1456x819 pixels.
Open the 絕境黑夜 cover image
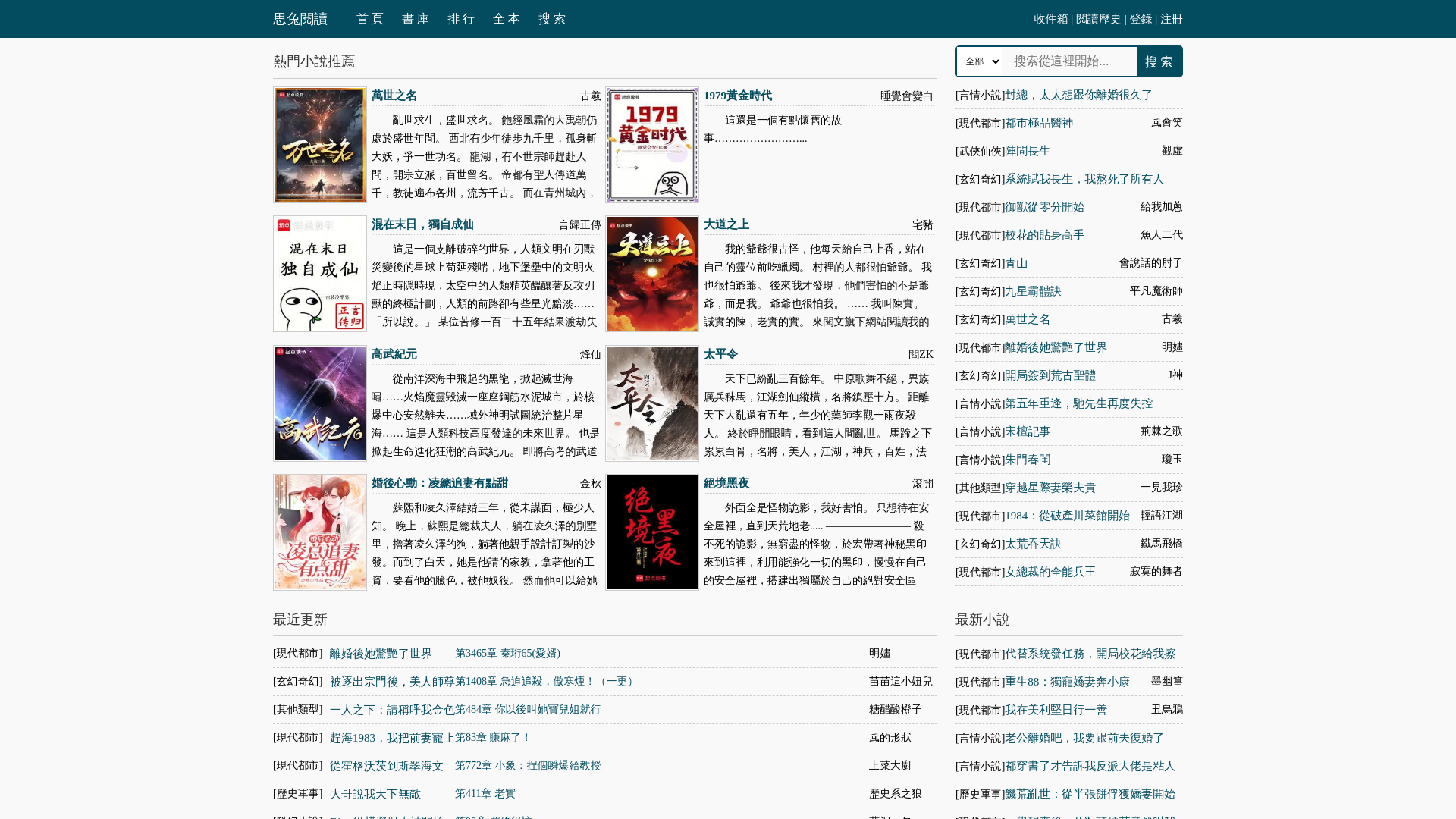[652, 532]
